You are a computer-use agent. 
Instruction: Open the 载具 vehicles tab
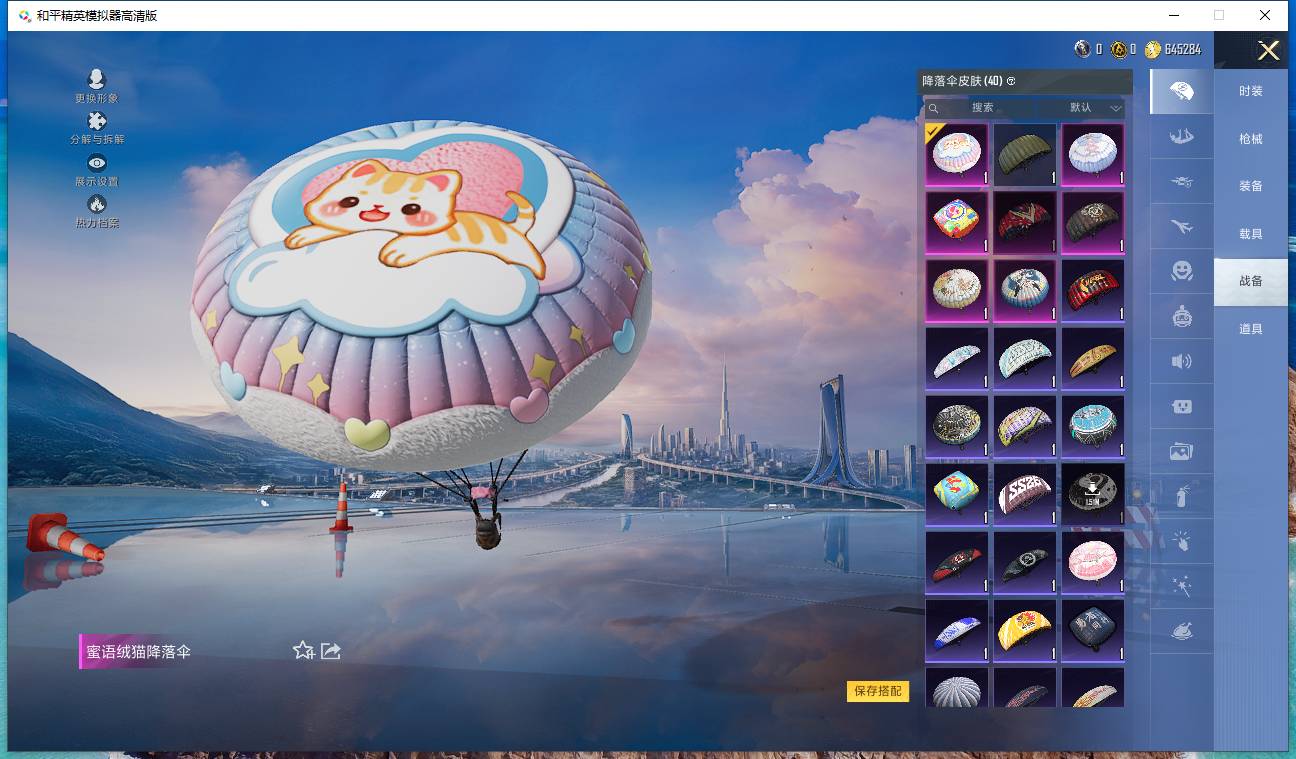coord(1250,234)
